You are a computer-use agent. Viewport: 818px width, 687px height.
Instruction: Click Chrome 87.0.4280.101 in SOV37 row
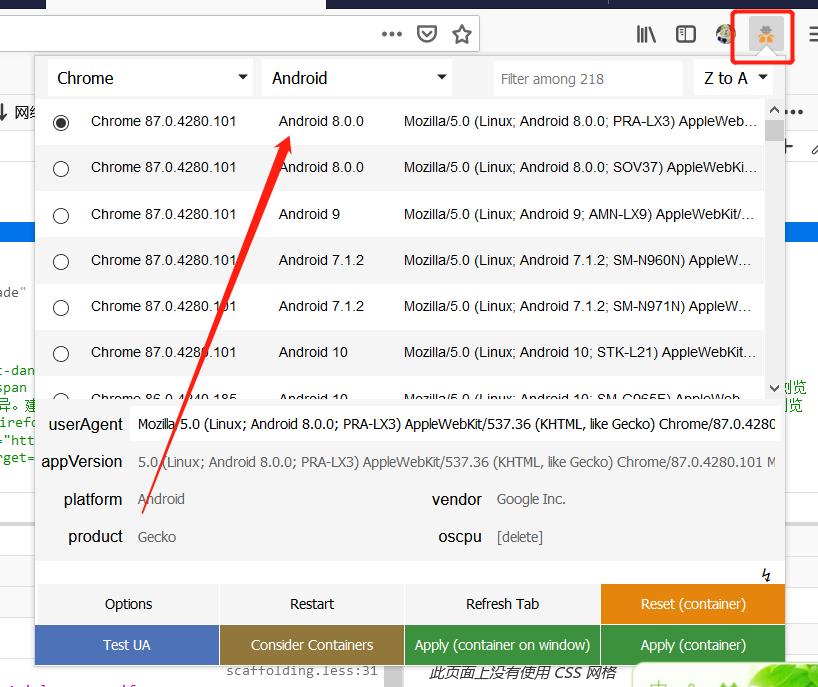pos(163,167)
